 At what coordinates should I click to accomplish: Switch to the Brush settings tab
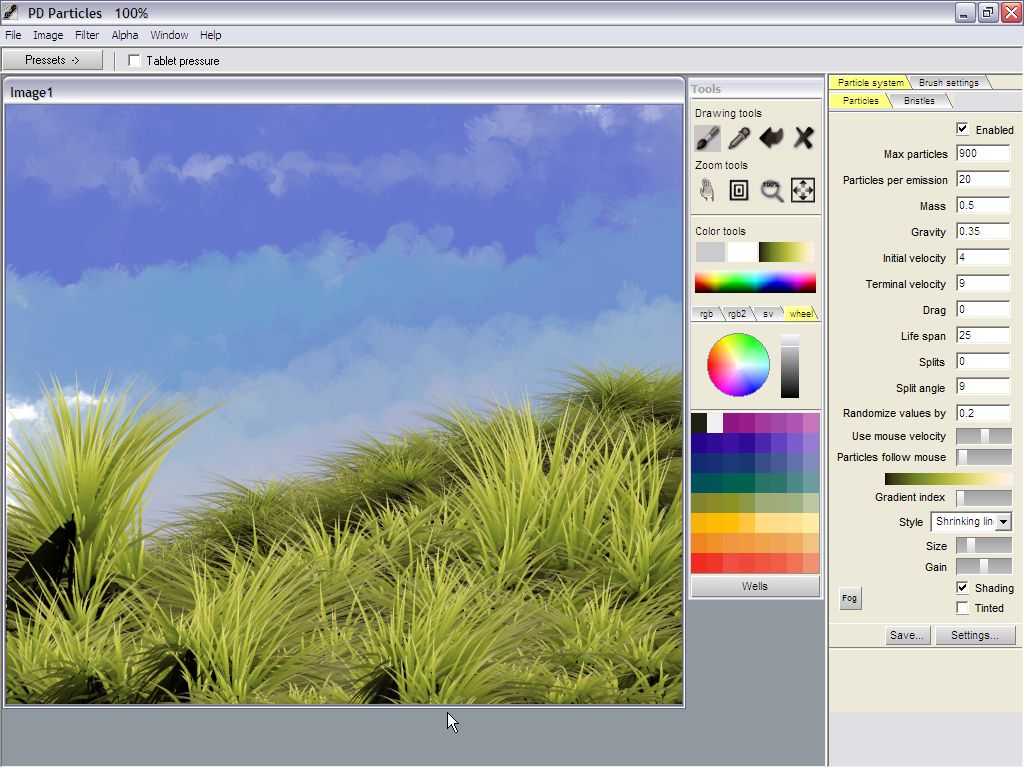tap(948, 83)
